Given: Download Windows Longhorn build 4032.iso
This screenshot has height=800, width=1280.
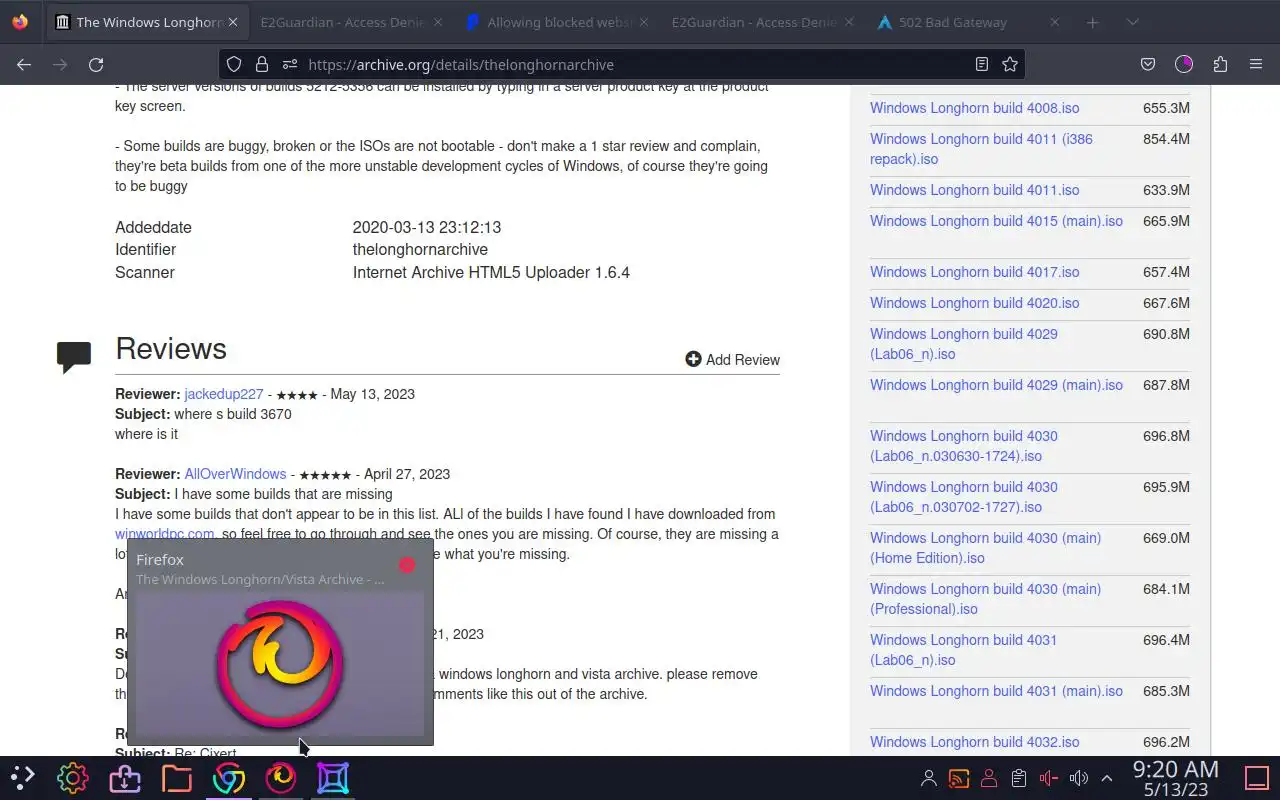Looking at the screenshot, I should [975, 742].
